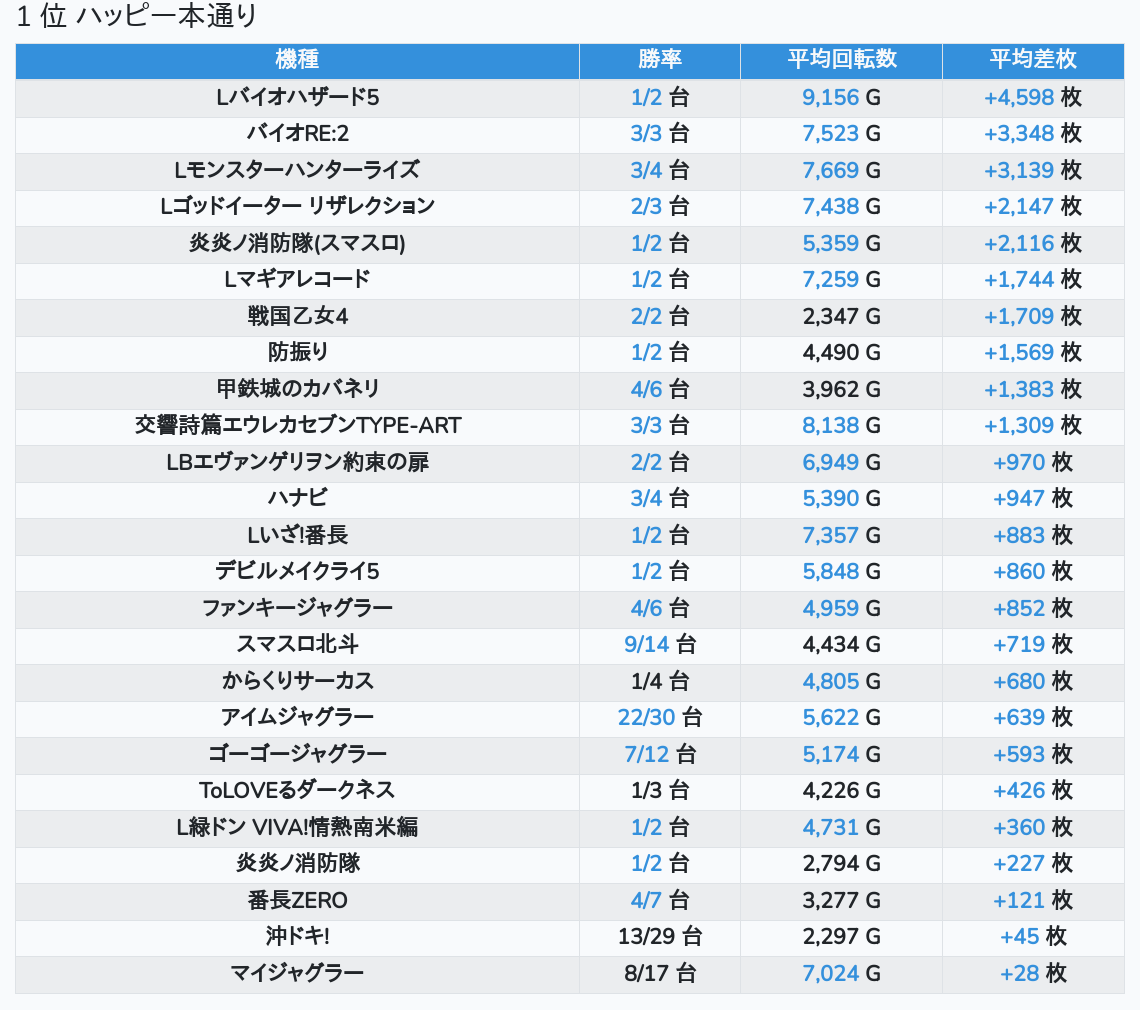Select the 7,438 G value
1140x1010 pixels.
tap(841, 207)
